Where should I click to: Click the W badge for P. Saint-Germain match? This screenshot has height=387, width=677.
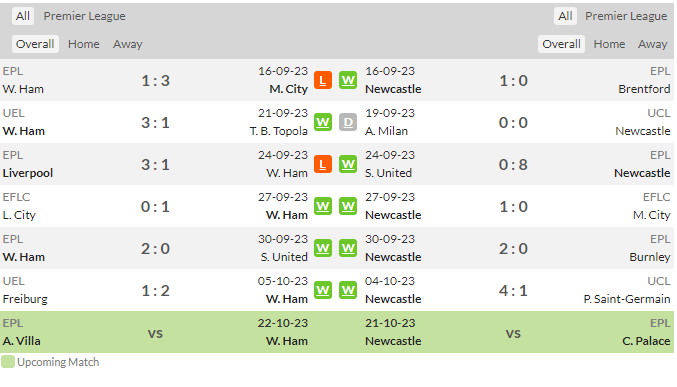pyautogui.click(x=348, y=290)
